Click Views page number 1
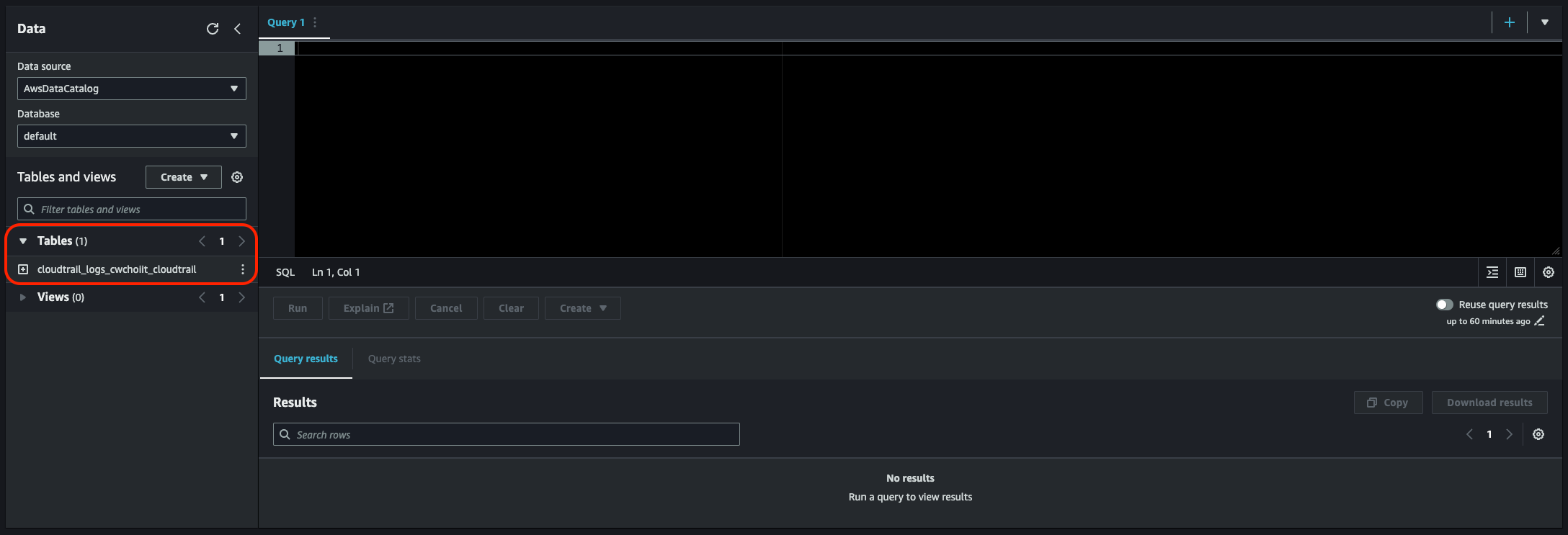 [x=222, y=297]
